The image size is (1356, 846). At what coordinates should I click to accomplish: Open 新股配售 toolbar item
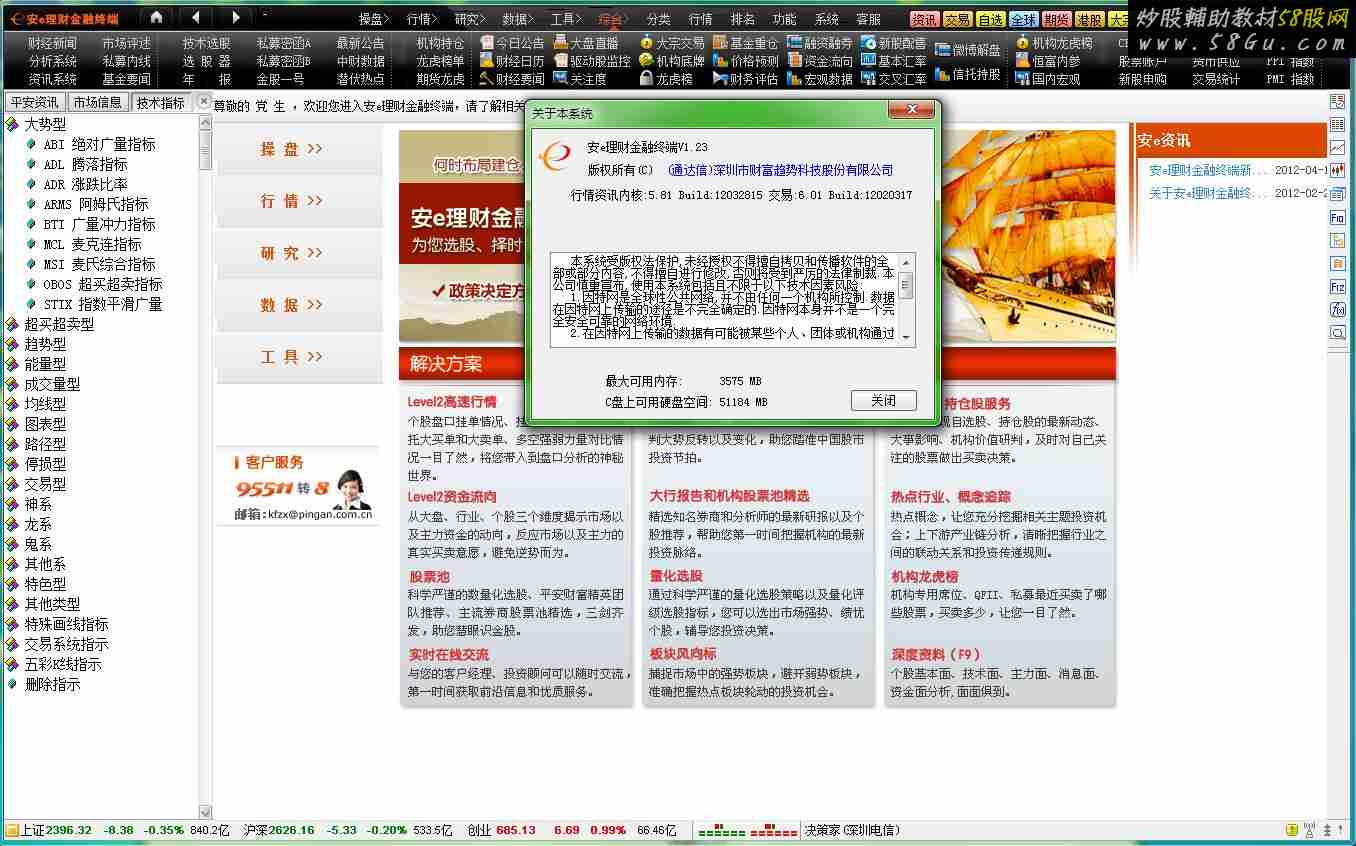click(894, 43)
